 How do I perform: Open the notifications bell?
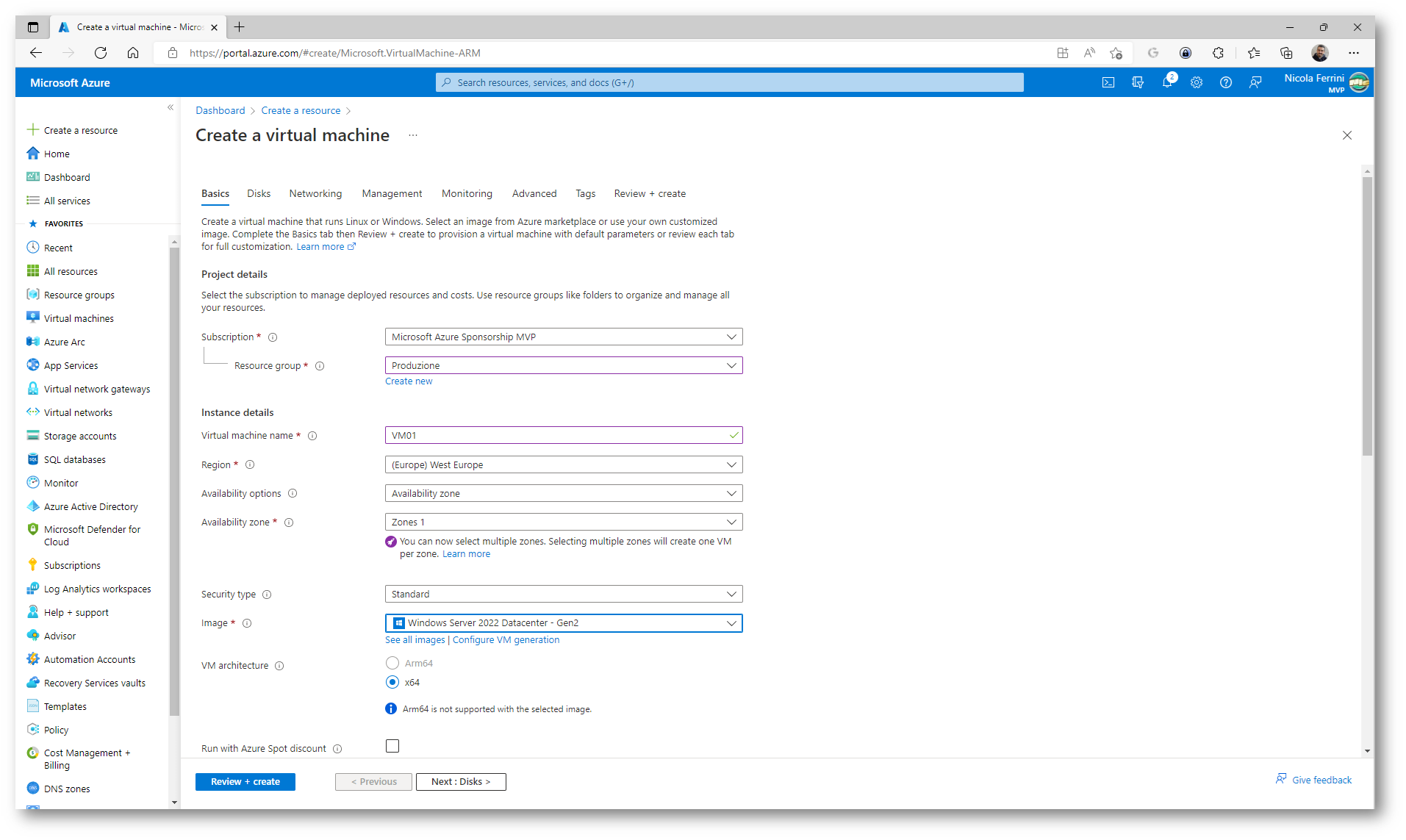tap(1167, 82)
